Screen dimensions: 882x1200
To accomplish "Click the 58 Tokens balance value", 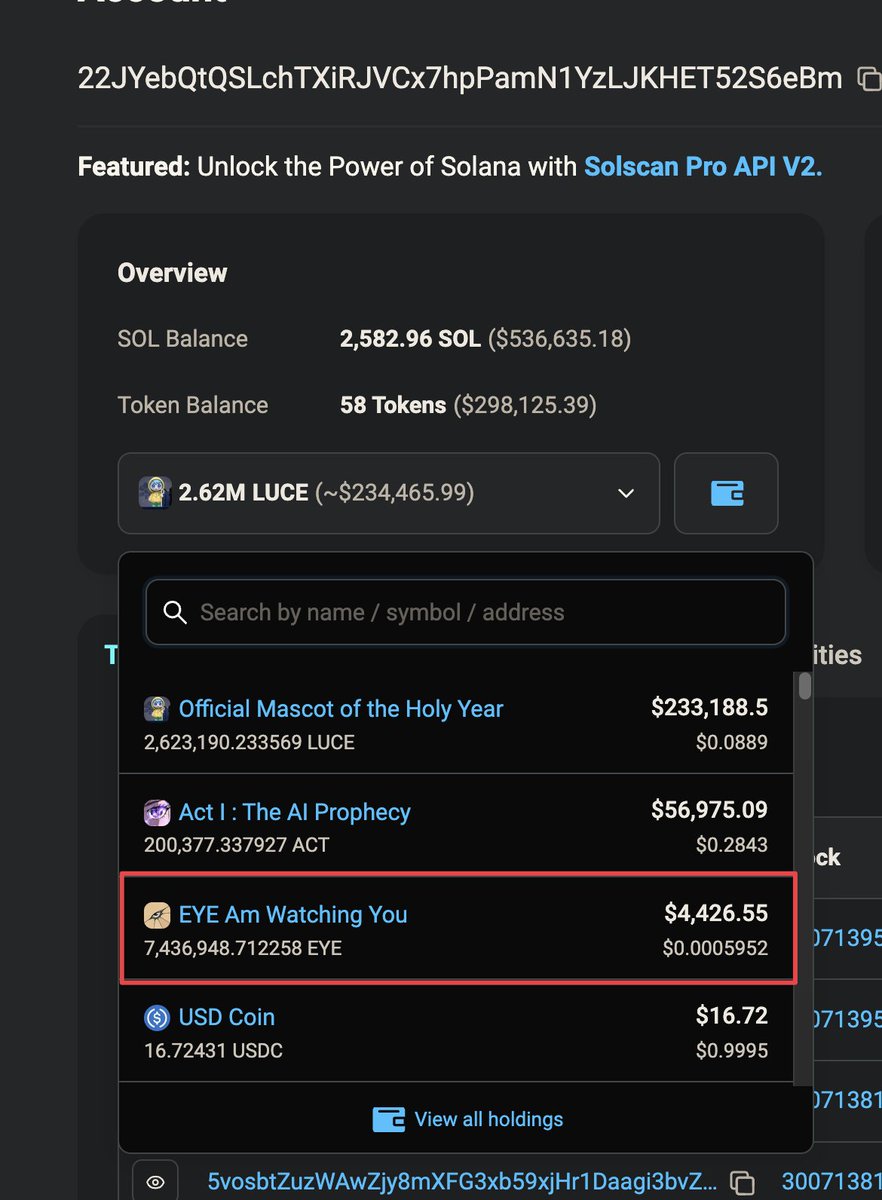I will (393, 405).
